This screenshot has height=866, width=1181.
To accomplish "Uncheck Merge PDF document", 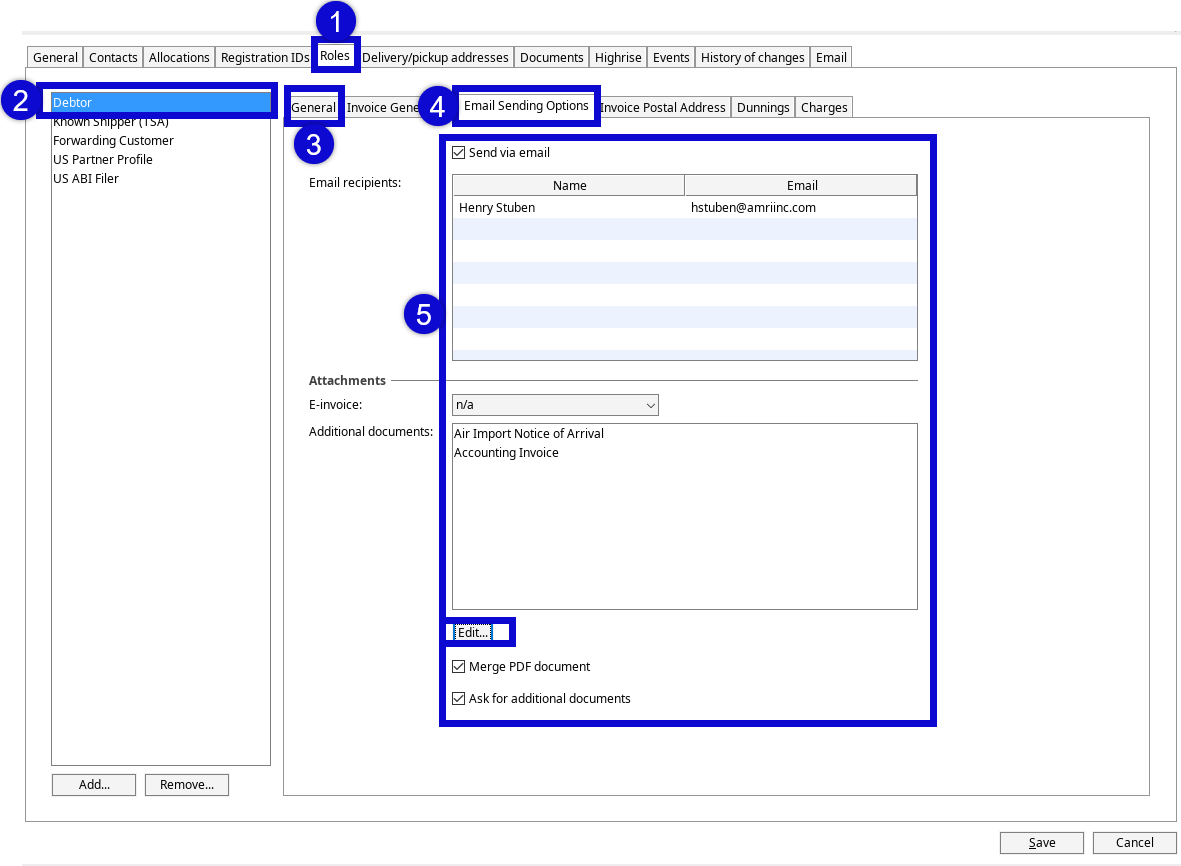I will point(458,666).
